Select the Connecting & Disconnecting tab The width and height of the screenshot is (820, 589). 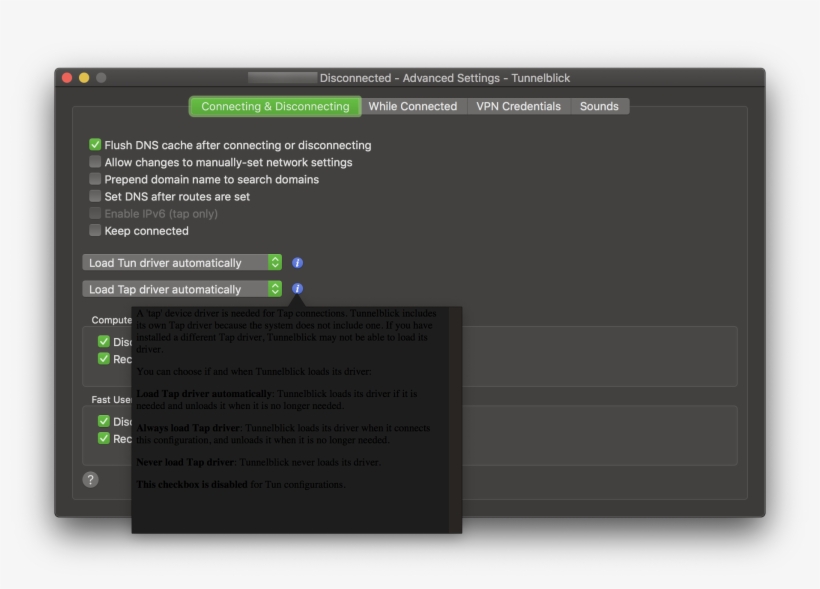click(275, 106)
